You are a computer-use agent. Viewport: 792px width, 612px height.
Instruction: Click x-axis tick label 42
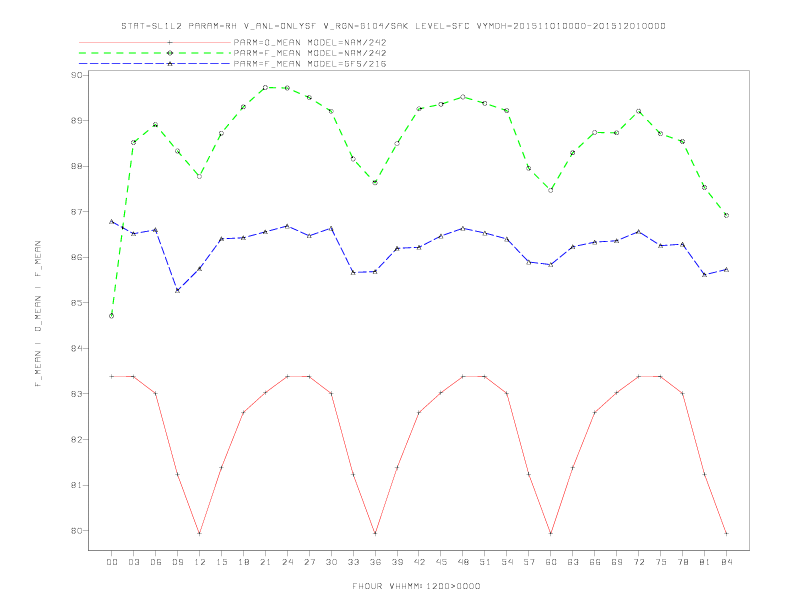point(419,562)
